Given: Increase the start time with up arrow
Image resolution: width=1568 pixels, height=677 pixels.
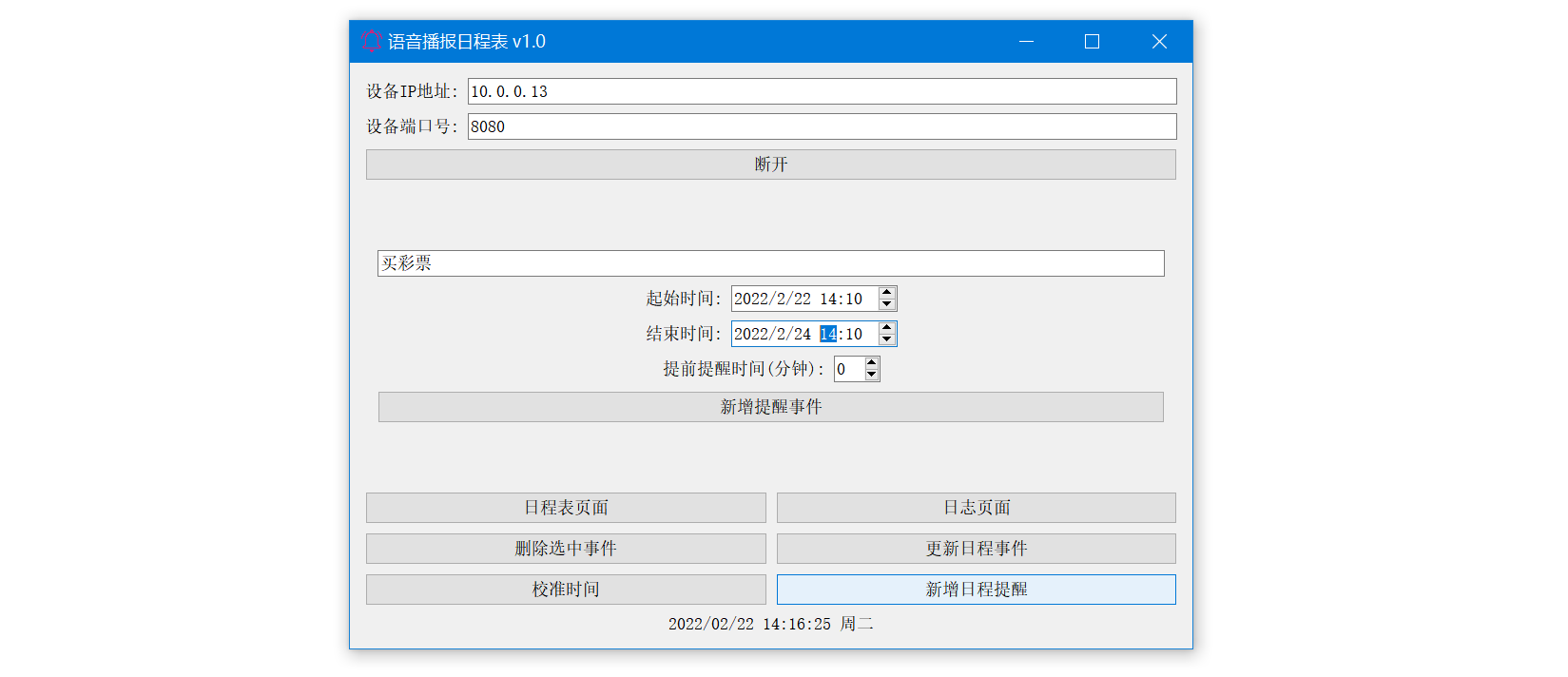Looking at the screenshot, I should click(x=886, y=293).
